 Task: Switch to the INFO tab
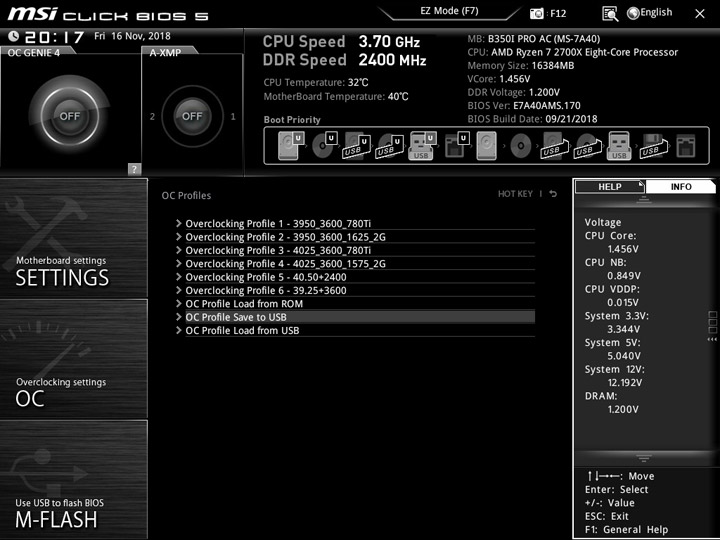pos(681,186)
